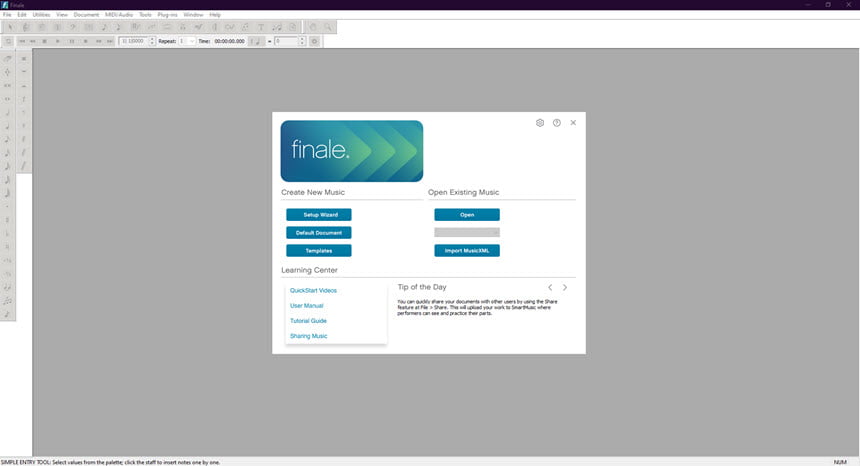
Task: Show next Tip of the Day
Action: click(x=565, y=287)
